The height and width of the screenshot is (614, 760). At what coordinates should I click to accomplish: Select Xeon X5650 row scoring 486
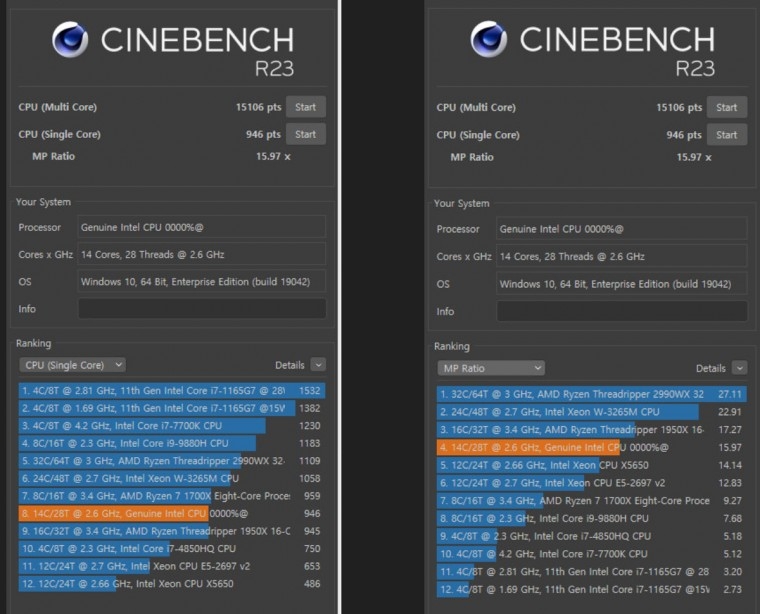(172, 583)
